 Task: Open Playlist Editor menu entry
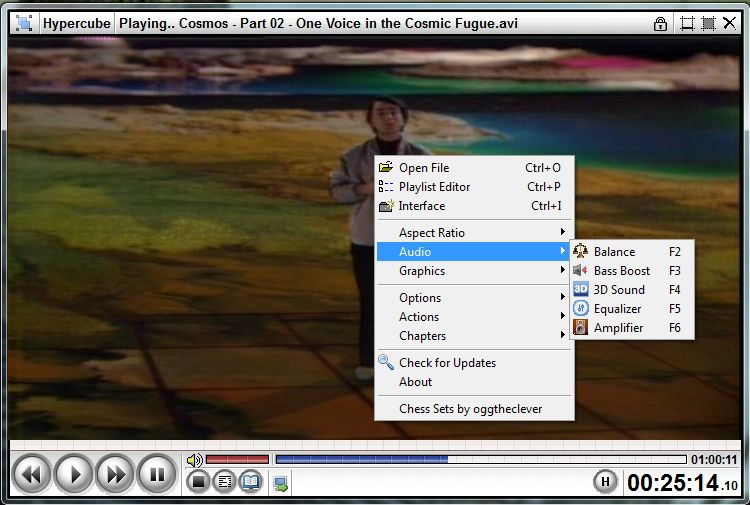[474, 187]
